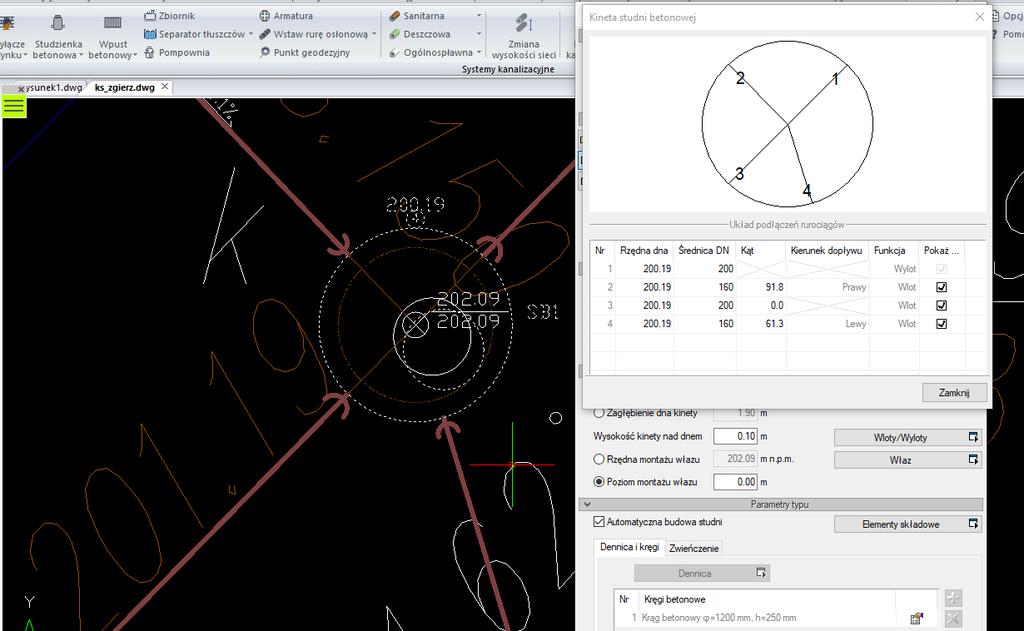Screen dimensions: 1024x631
Task: Click the Wpust betonowy tool icon
Action: click(112, 23)
